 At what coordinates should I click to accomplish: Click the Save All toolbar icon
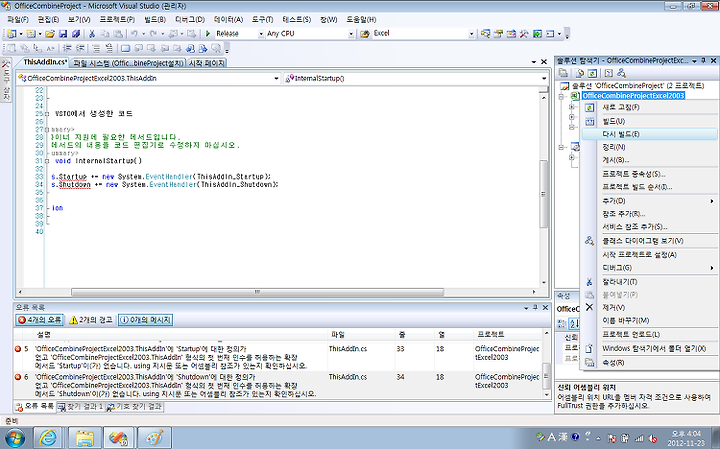pos(76,34)
